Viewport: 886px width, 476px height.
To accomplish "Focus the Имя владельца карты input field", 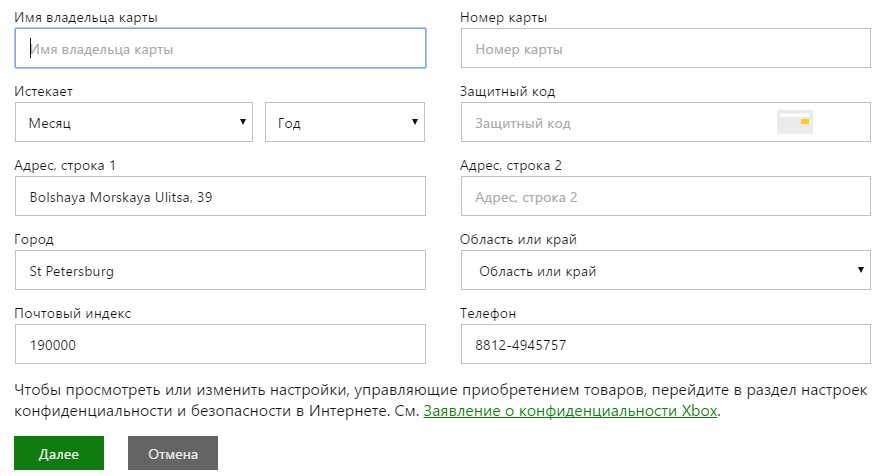I will (x=220, y=48).
